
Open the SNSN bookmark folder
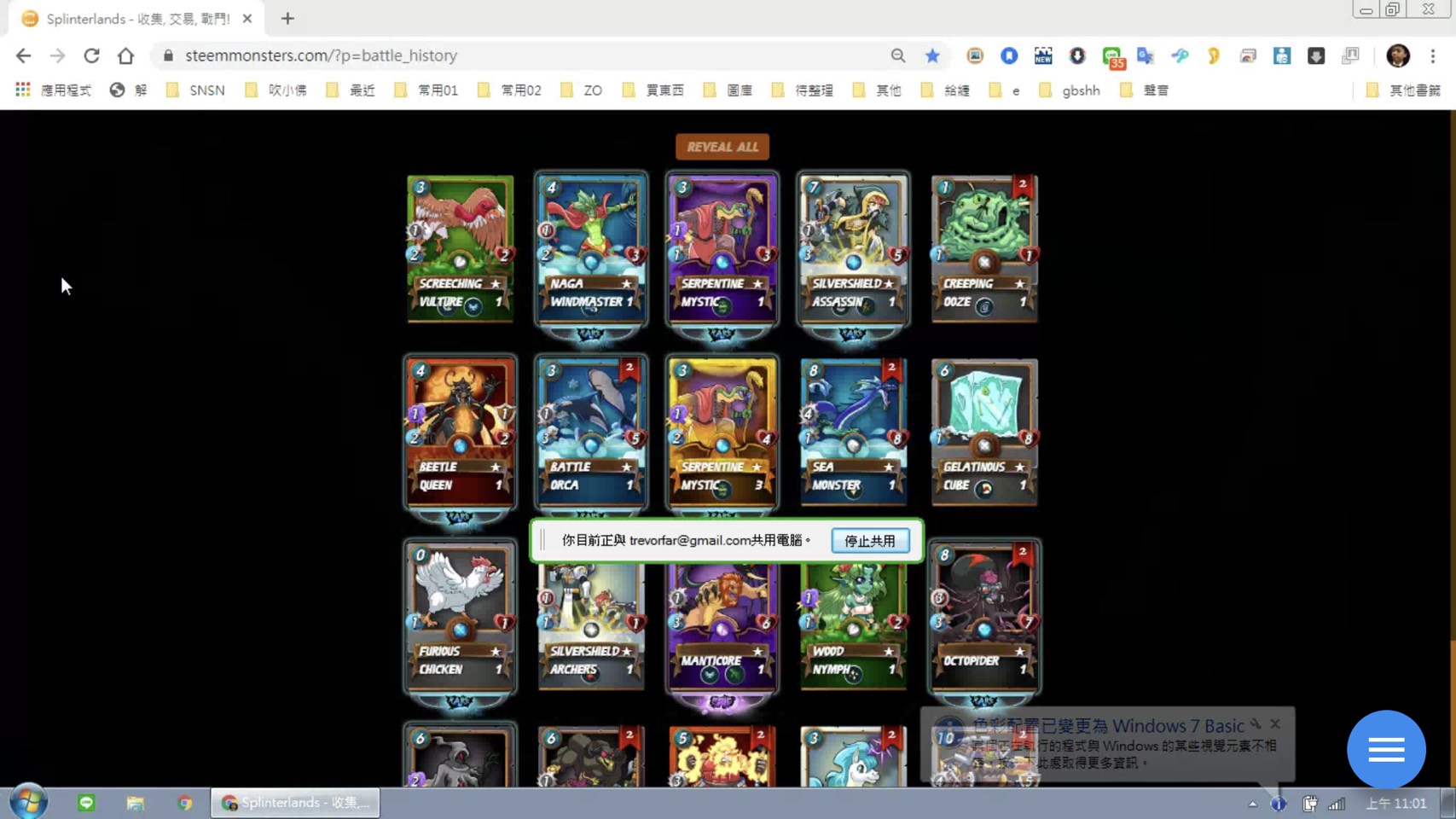(195, 90)
